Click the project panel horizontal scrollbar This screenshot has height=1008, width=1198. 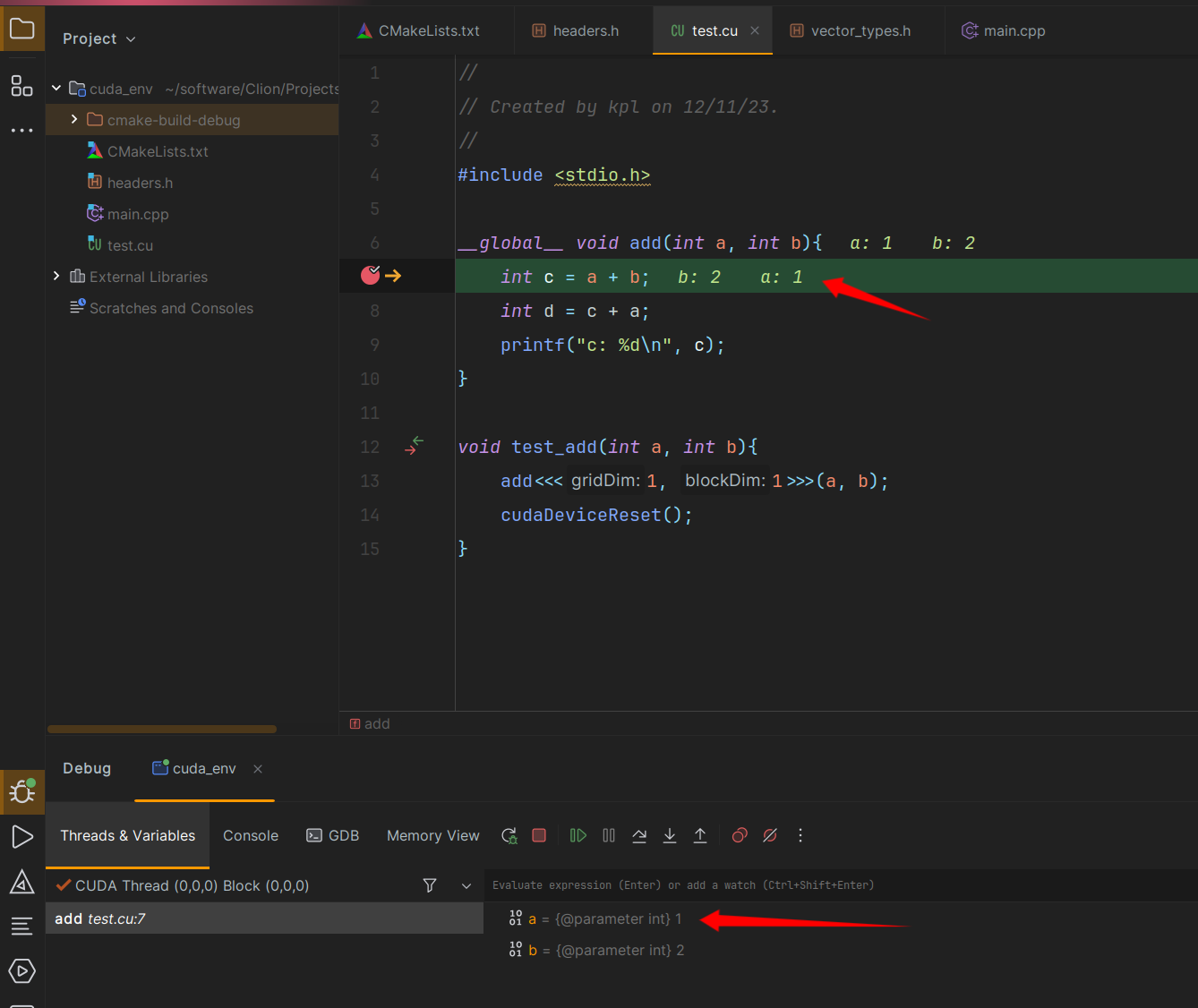tap(161, 729)
